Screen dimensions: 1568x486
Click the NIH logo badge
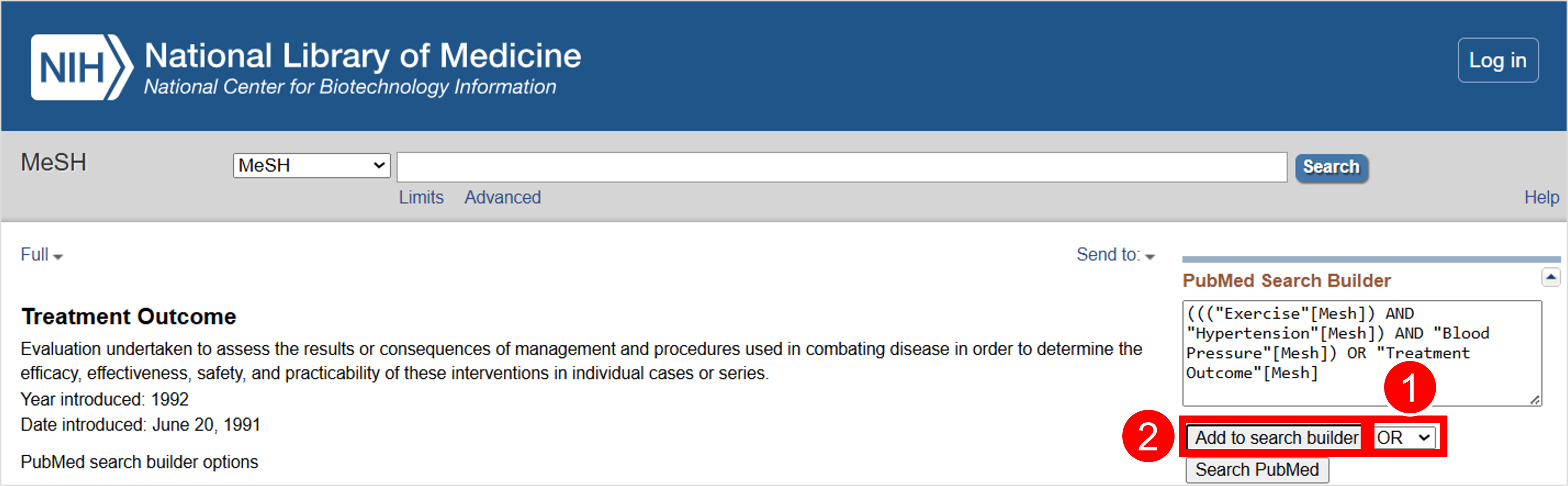[81, 67]
